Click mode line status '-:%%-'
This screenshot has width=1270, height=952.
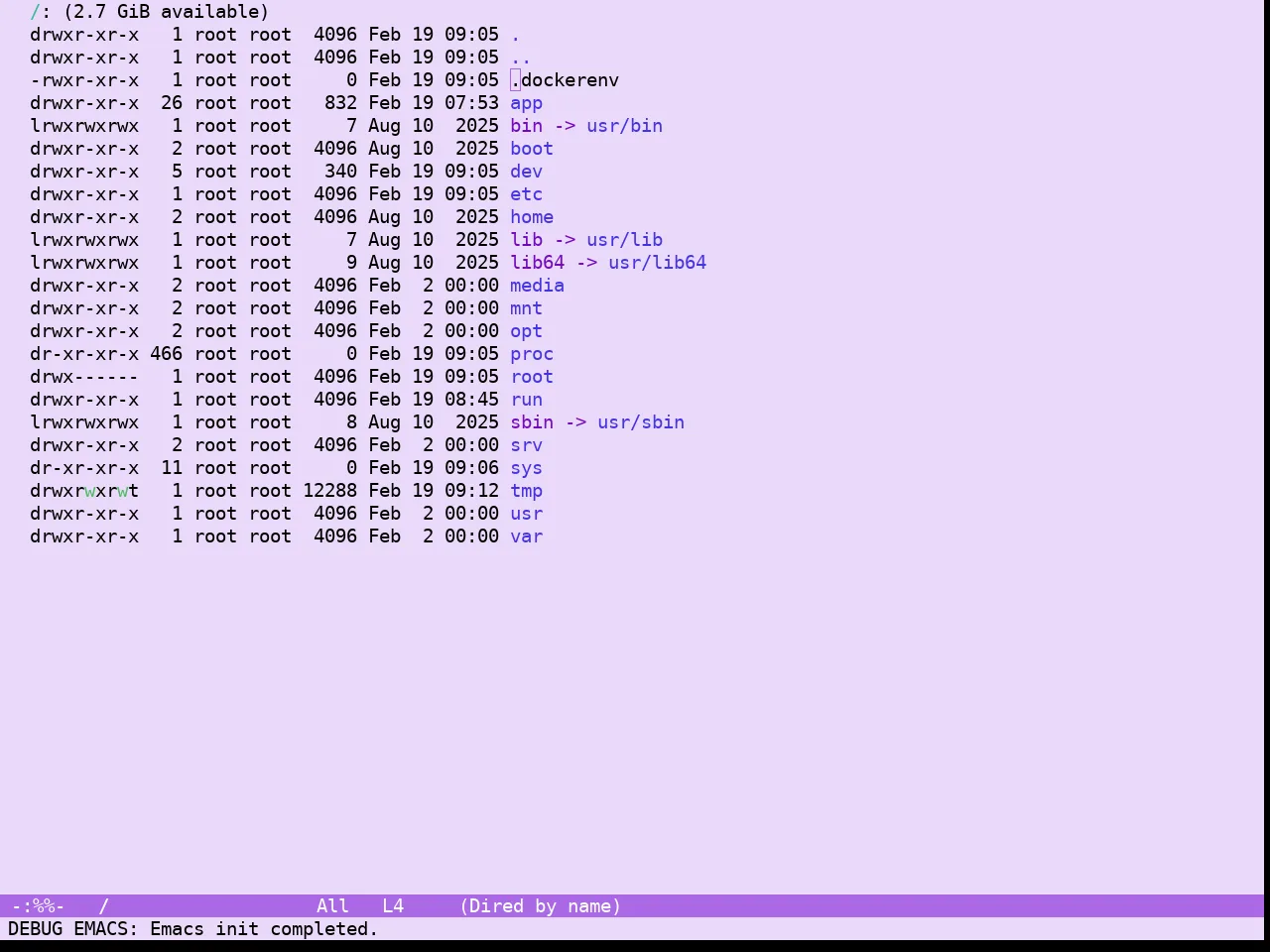[38, 906]
